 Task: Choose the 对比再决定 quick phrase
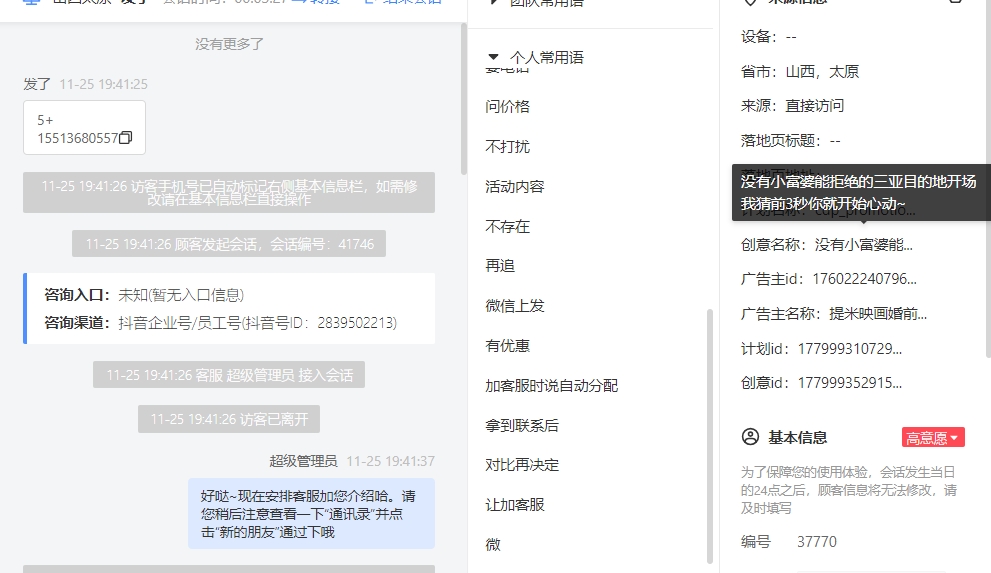click(522, 465)
